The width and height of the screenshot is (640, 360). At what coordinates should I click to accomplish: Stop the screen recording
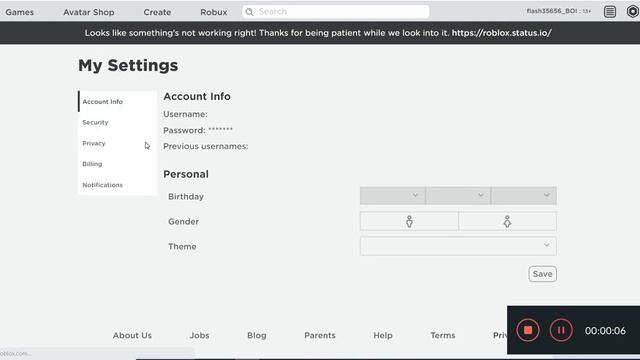coord(528,330)
